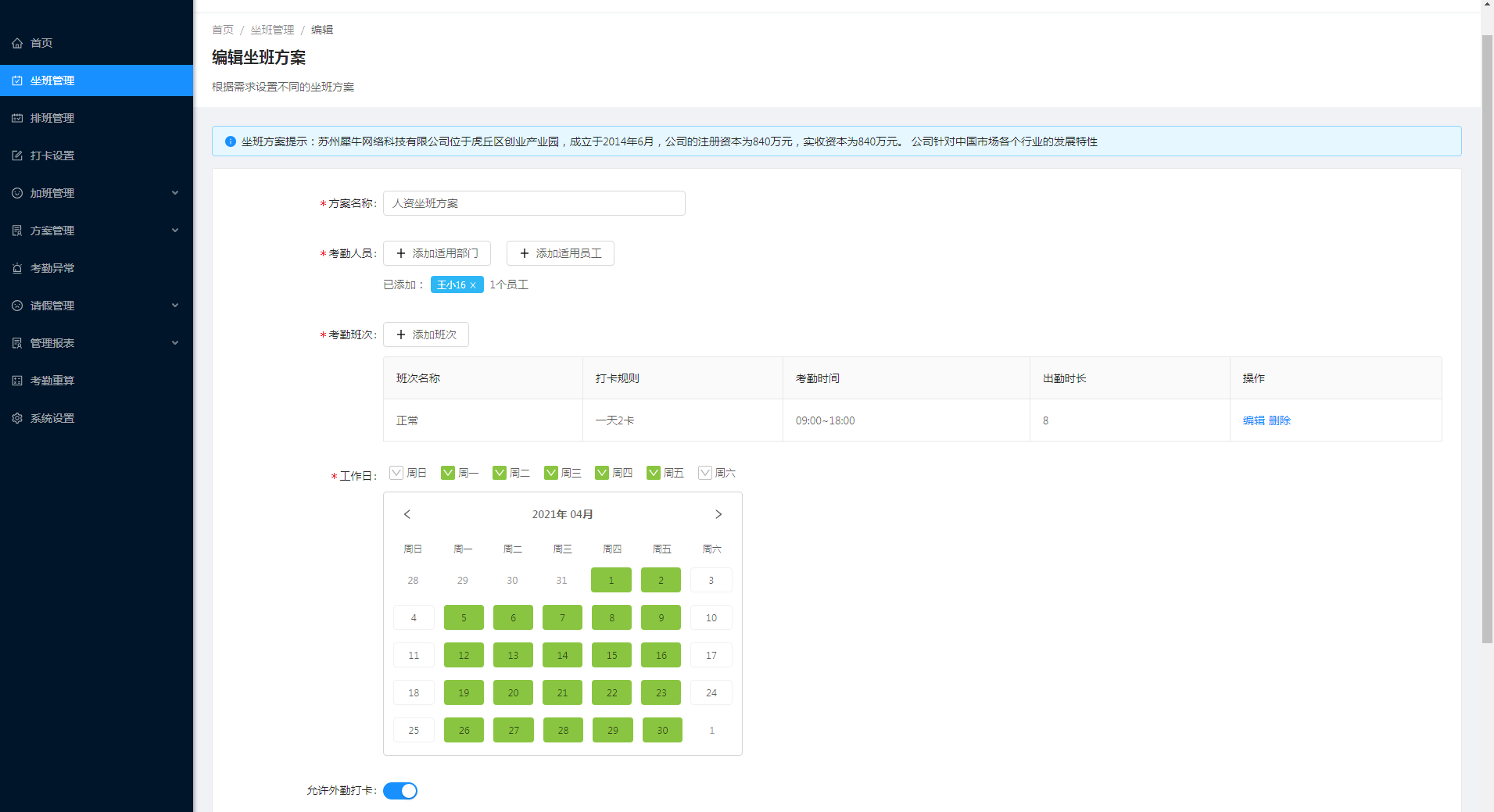
Task: Expand the 管理报表 submenu chevron
Action: [175, 343]
